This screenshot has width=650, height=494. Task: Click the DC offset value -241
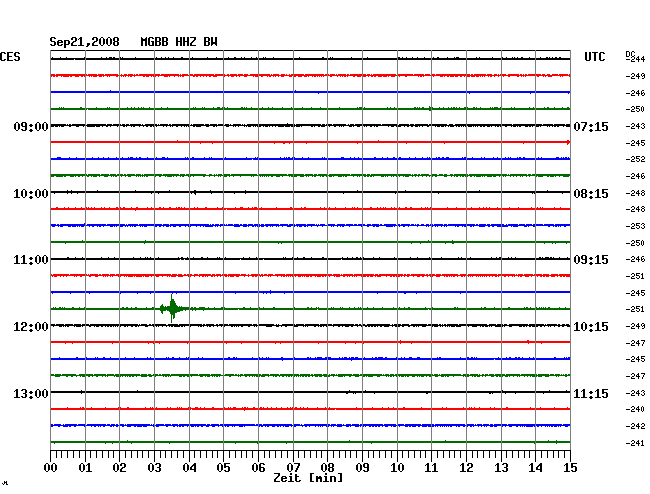coord(635,443)
